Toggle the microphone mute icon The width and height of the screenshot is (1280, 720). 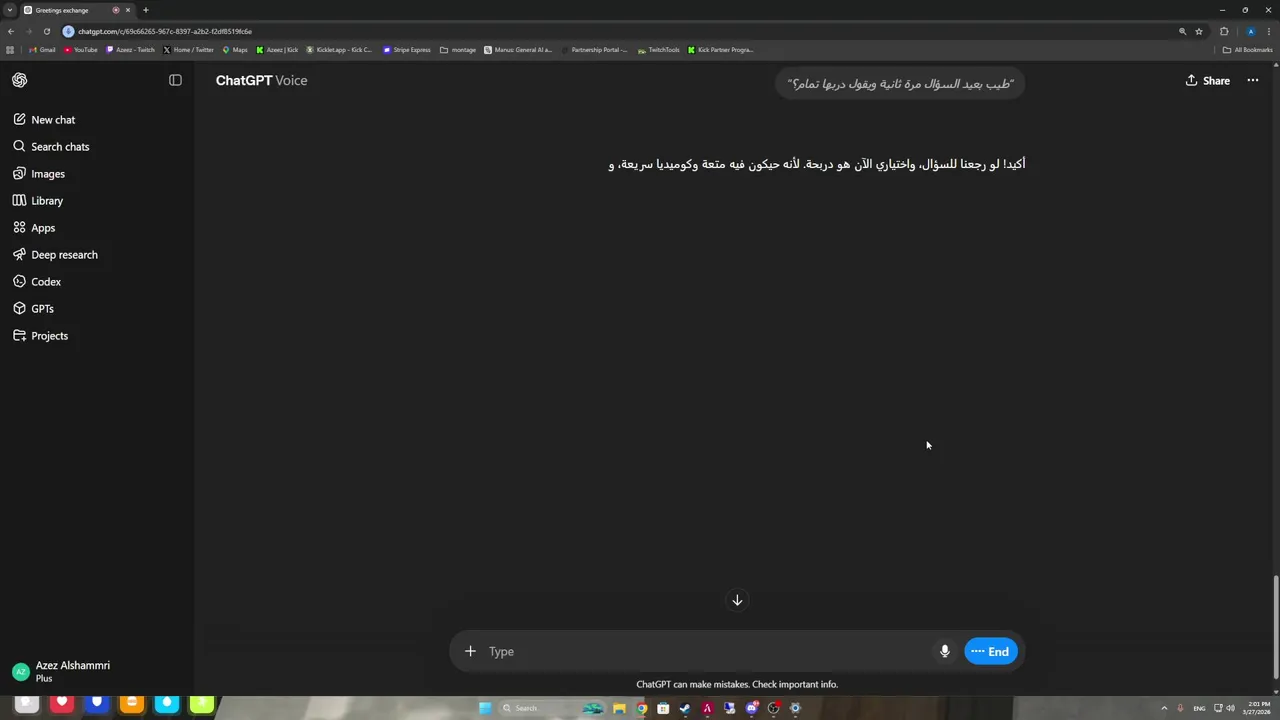click(944, 651)
